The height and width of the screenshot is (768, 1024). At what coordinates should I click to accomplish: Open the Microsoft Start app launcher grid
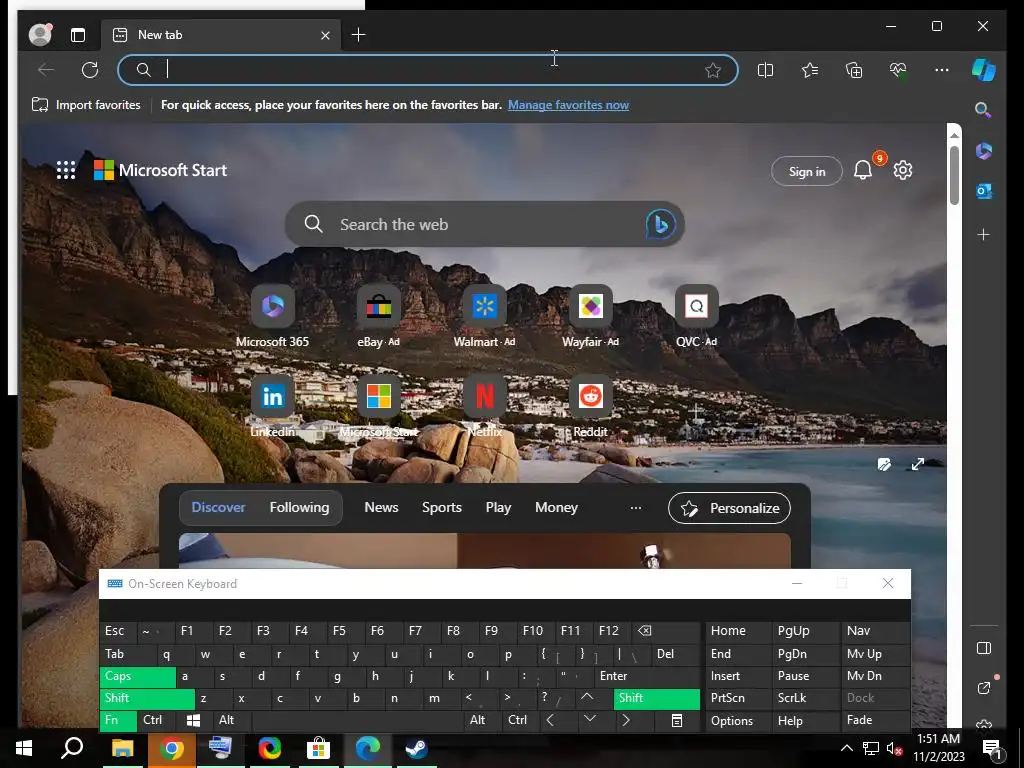tap(66, 170)
